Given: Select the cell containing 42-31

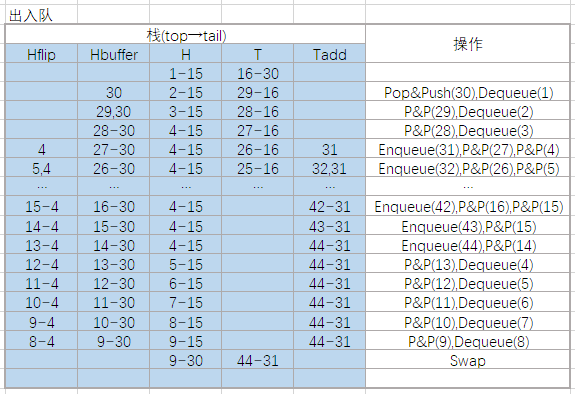Looking at the screenshot, I should tap(330, 206).
